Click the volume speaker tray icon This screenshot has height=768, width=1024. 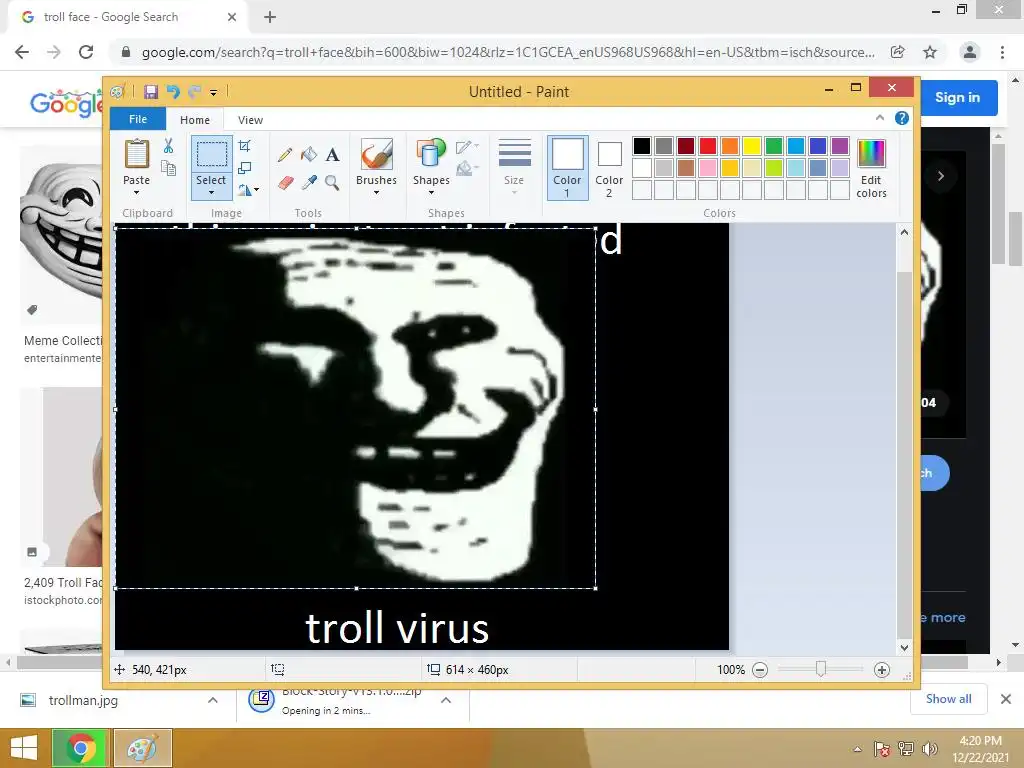[930, 749]
